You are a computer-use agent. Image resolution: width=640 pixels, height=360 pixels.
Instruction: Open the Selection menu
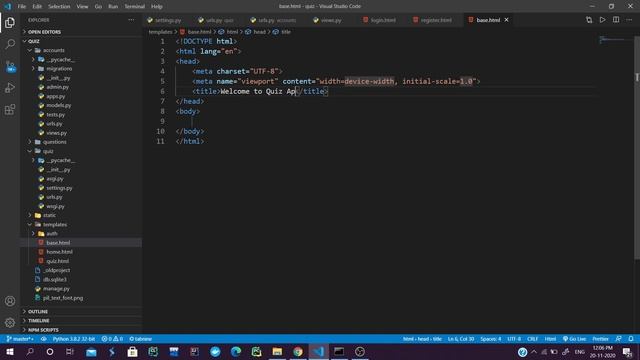point(59,7)
